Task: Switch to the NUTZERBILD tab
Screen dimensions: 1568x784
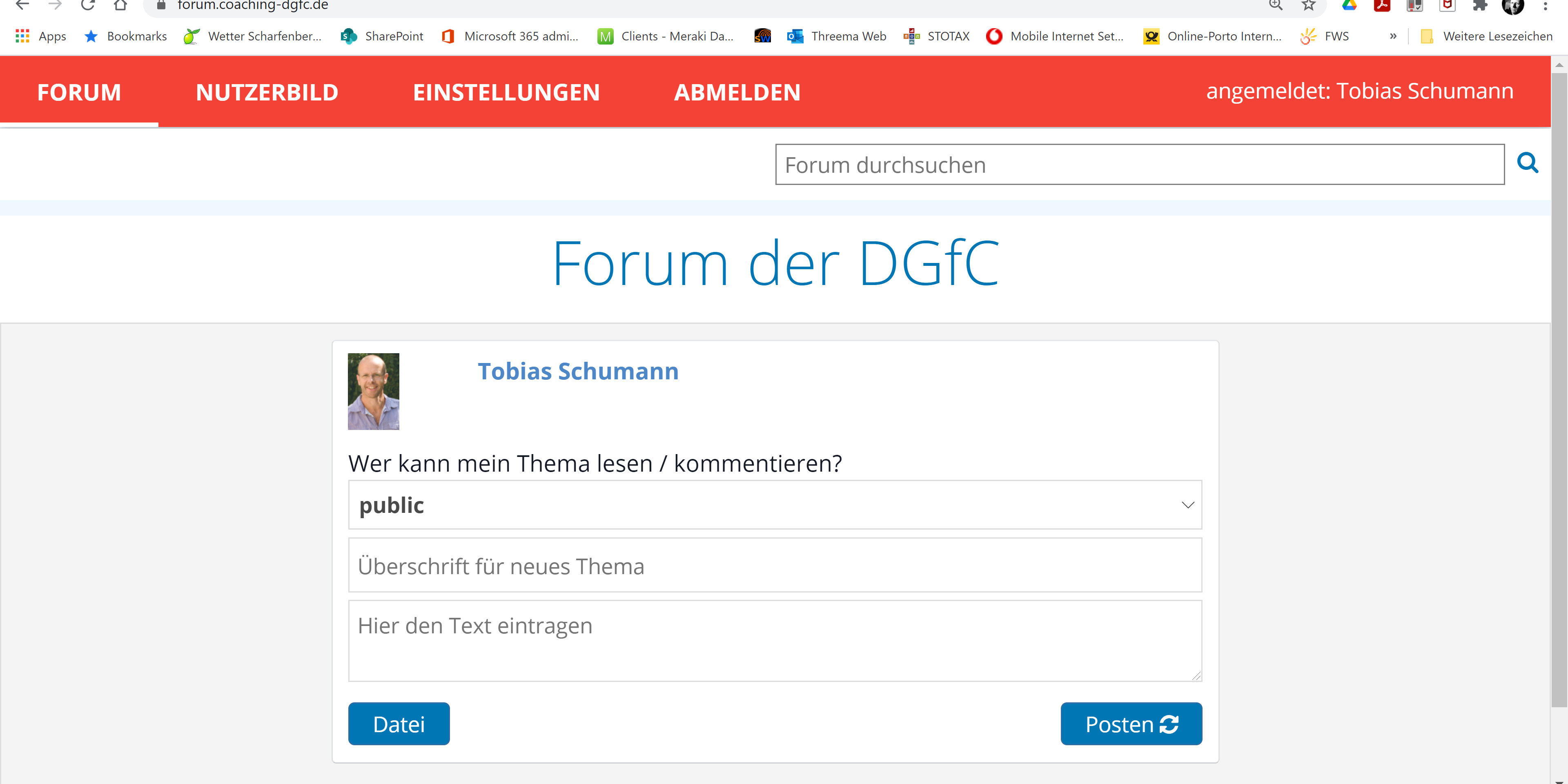Action: 267,93
